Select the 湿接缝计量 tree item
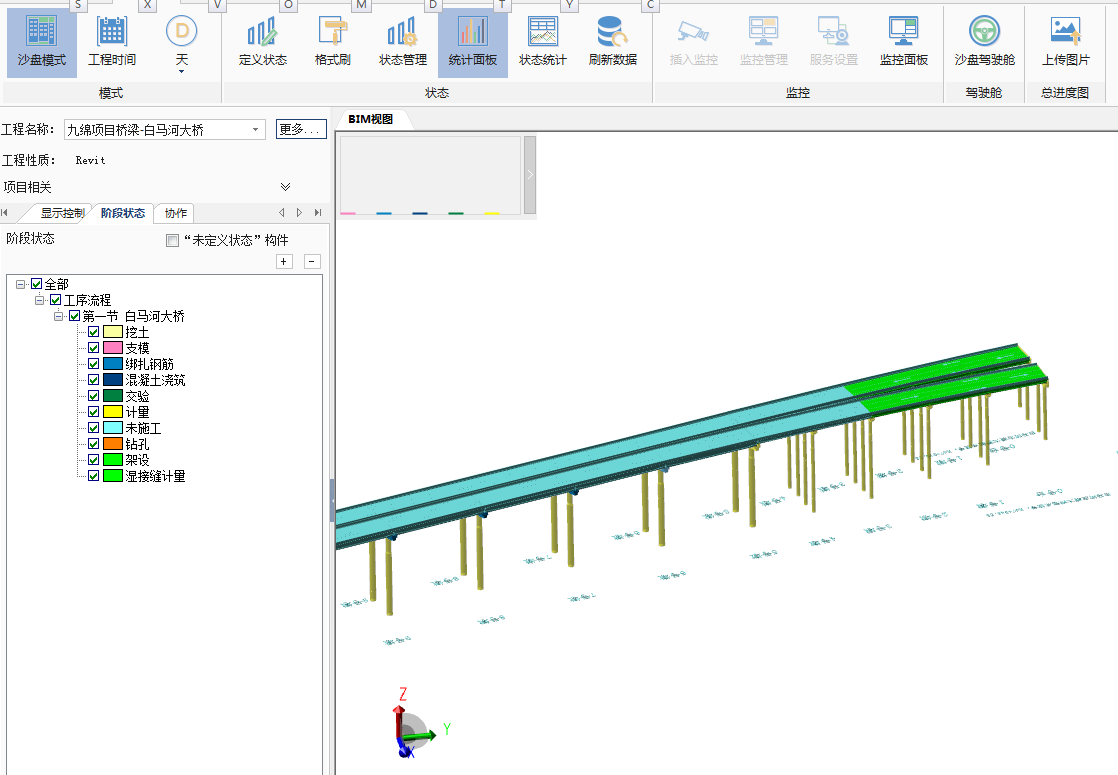This screenshot has height=775, width=1118. [155, 476]
